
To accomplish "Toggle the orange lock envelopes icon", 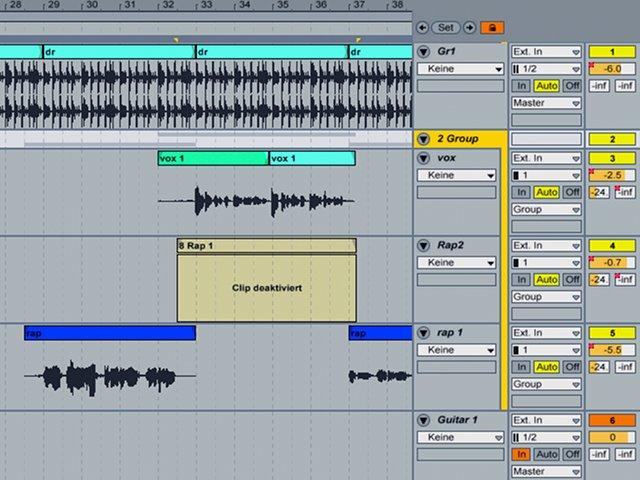I will 492,28.
